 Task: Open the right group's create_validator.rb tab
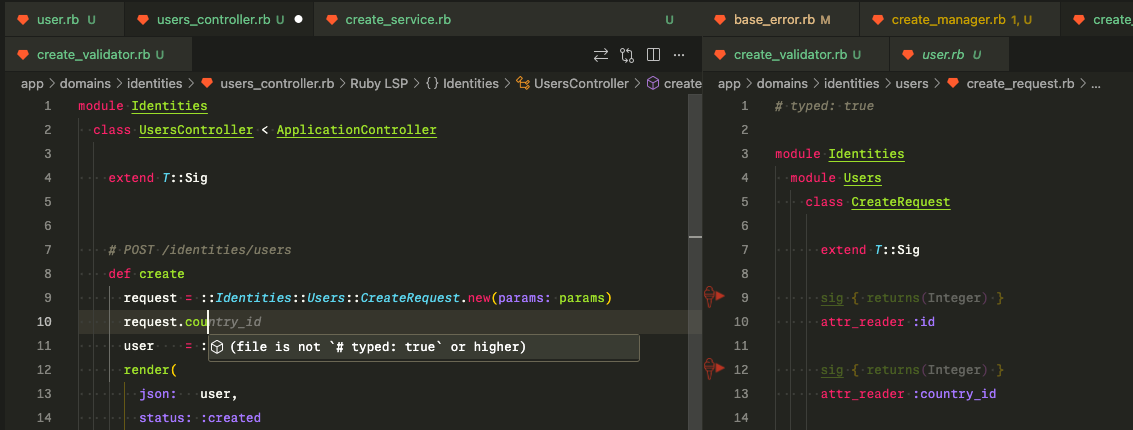pyautogui.click(x=796, y=54)
